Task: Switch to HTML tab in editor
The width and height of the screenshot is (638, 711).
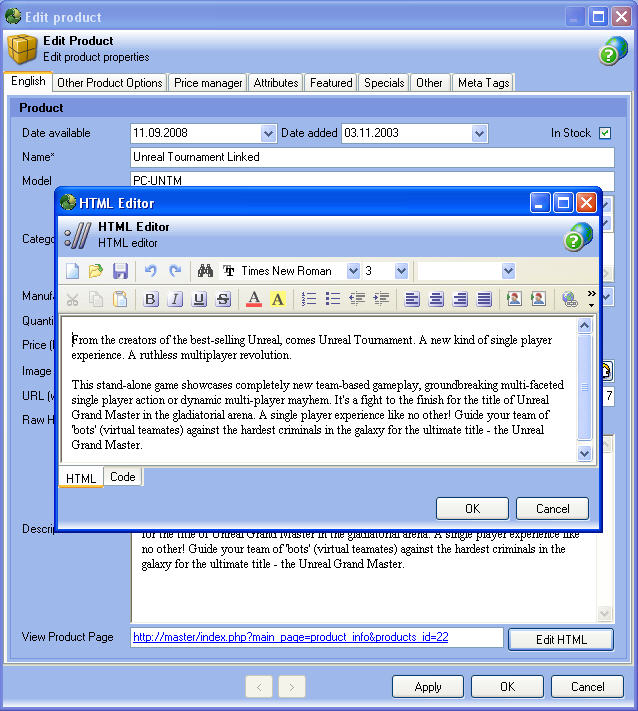Action: tap(81, 478)
